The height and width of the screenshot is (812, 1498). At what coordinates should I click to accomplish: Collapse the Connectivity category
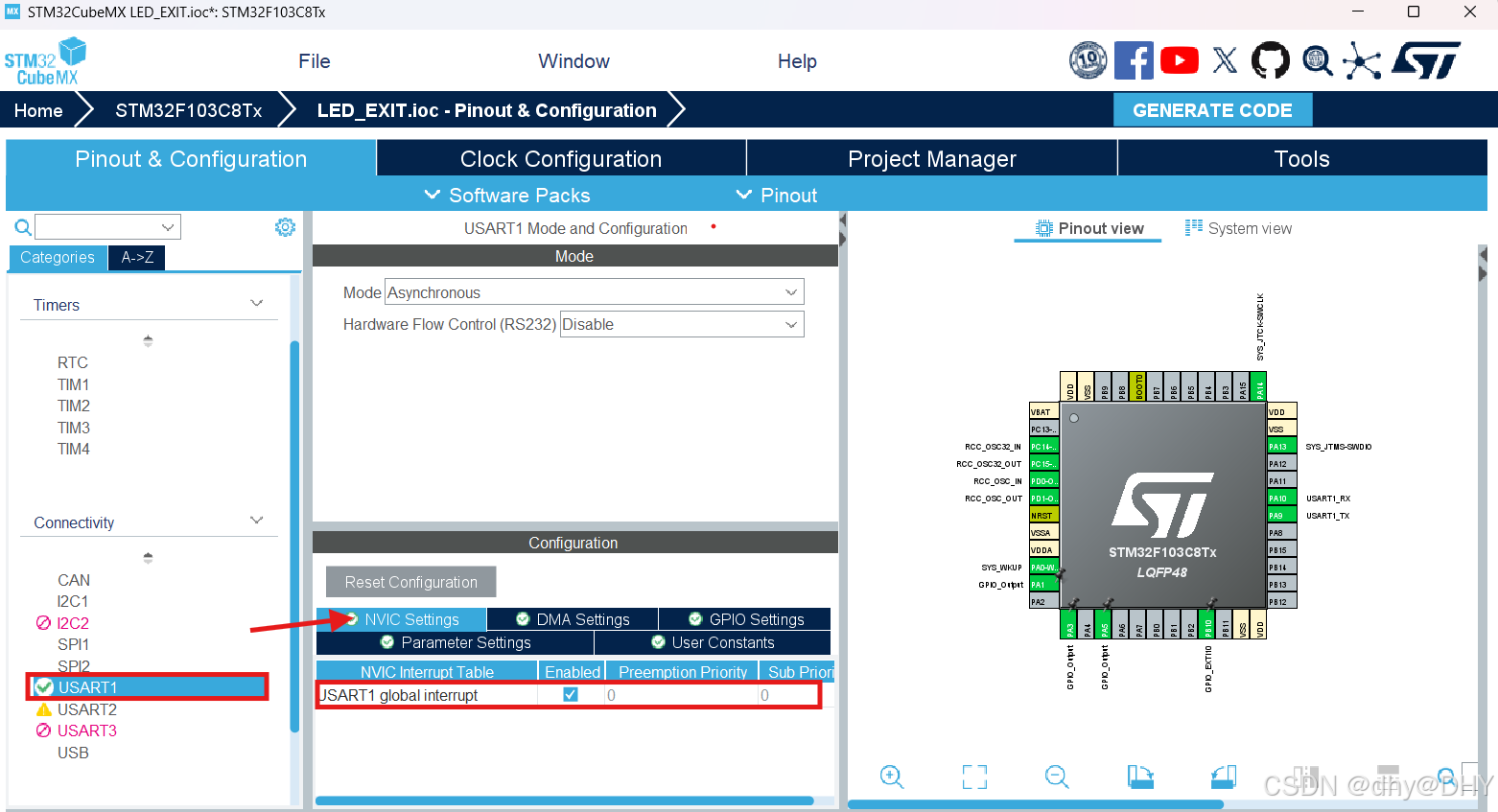[256, 521]
